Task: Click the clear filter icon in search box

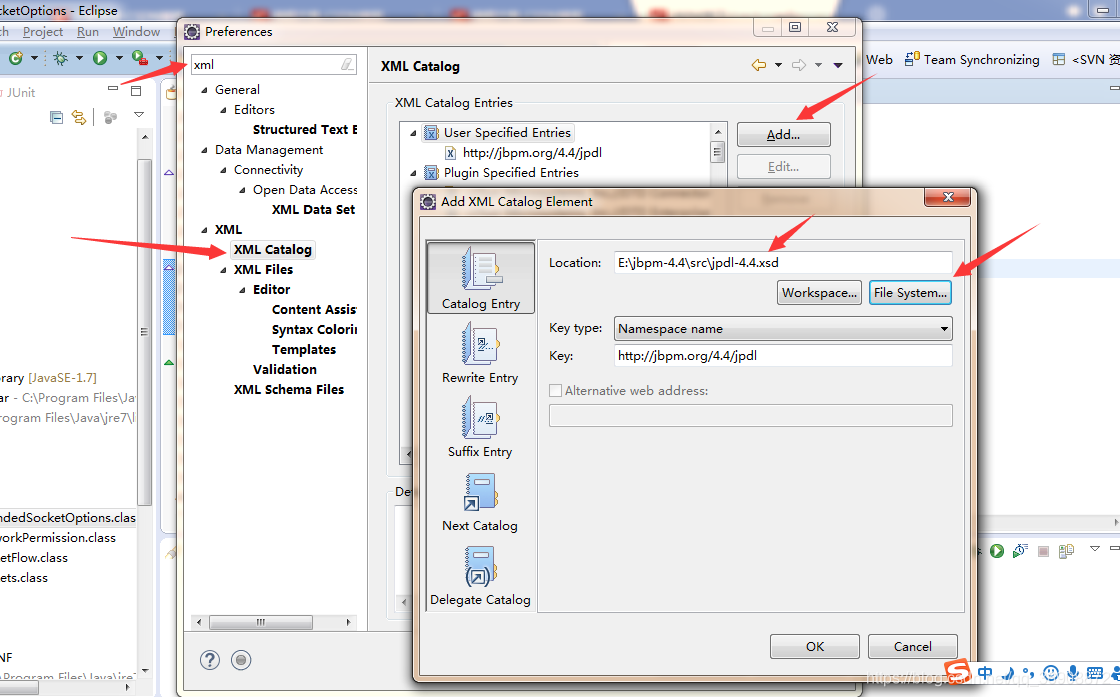Action: click(347, 64)
